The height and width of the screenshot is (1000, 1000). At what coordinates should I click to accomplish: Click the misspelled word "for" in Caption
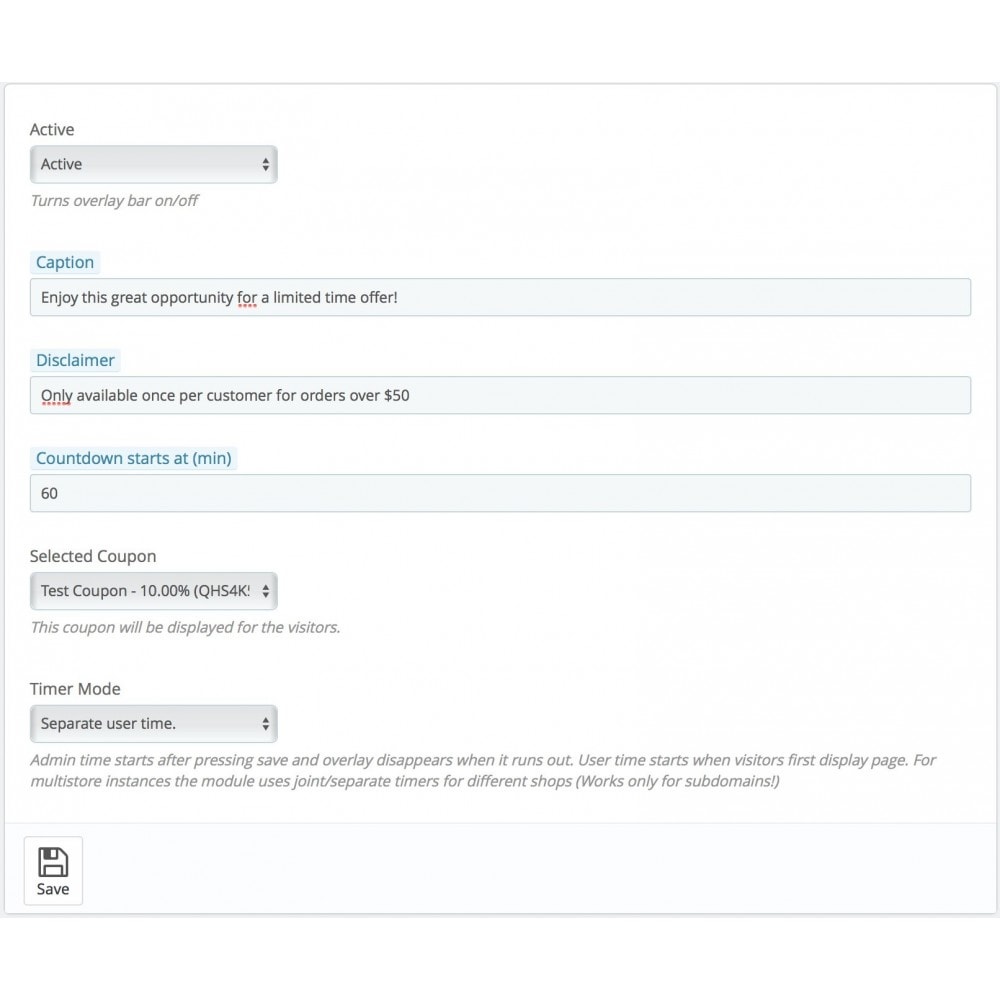247,298
